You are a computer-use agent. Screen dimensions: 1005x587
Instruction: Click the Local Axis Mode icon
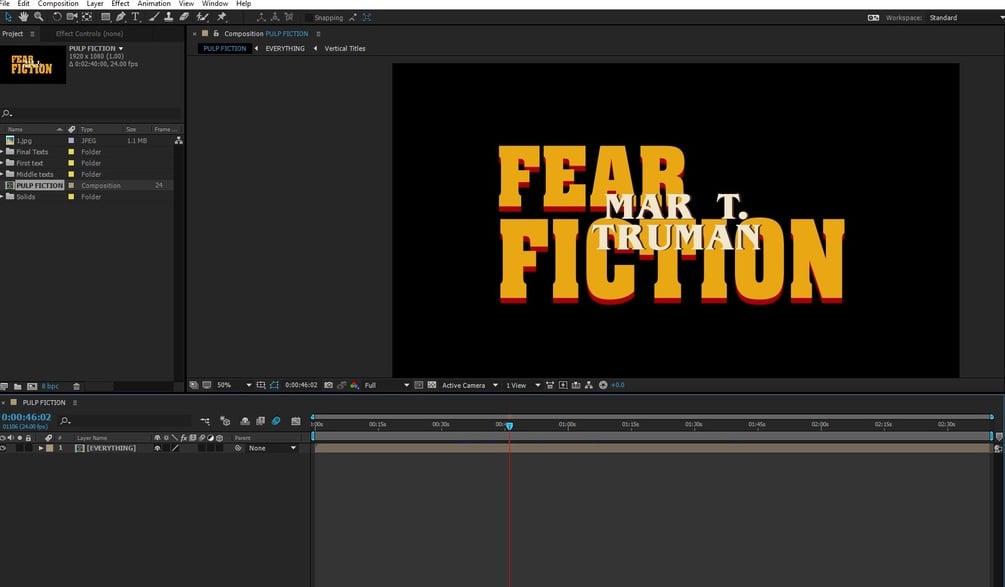[x=261, y=17]
